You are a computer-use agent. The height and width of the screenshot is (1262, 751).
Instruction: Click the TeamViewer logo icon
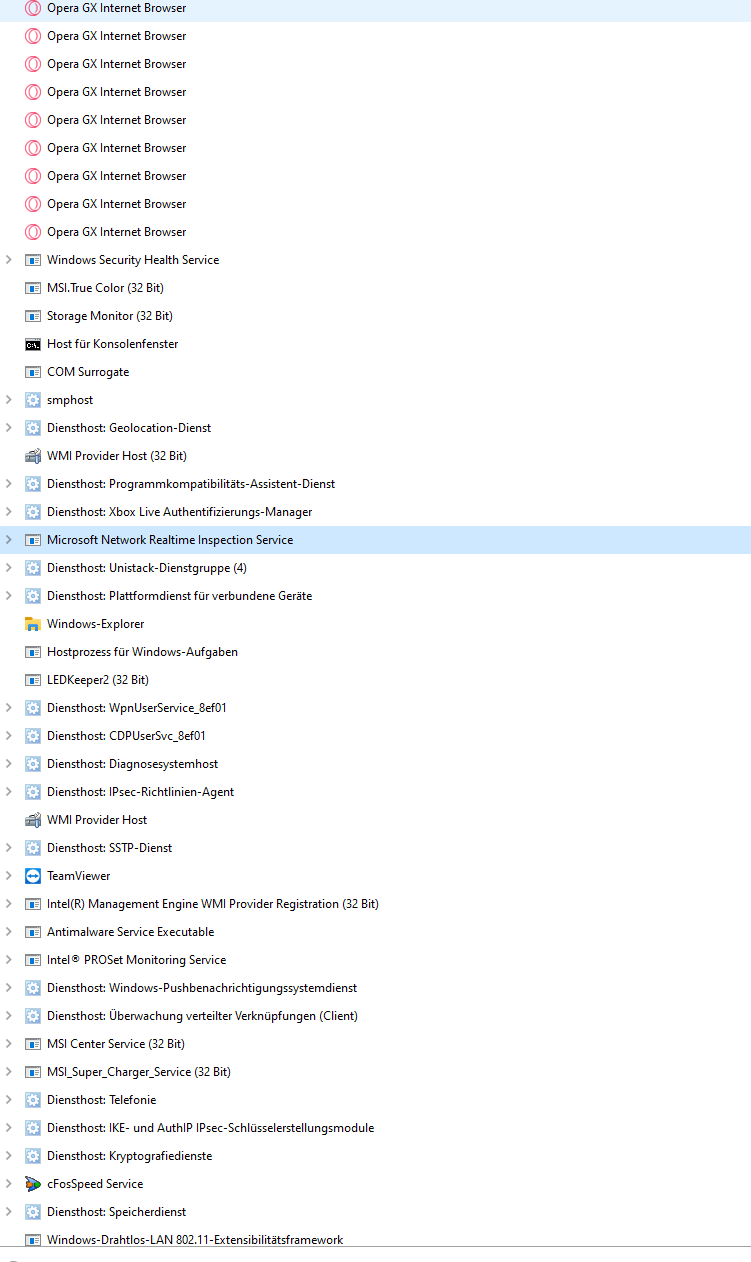[33, 876]
